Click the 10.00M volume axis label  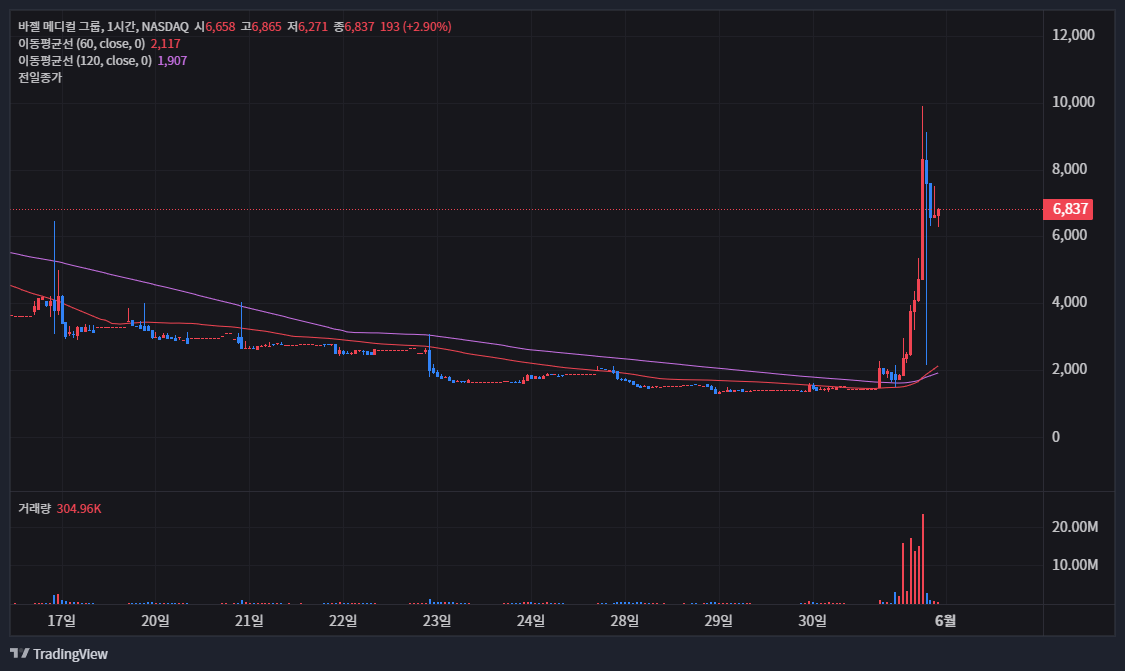pyautogui.click(x=1075, y=565)
